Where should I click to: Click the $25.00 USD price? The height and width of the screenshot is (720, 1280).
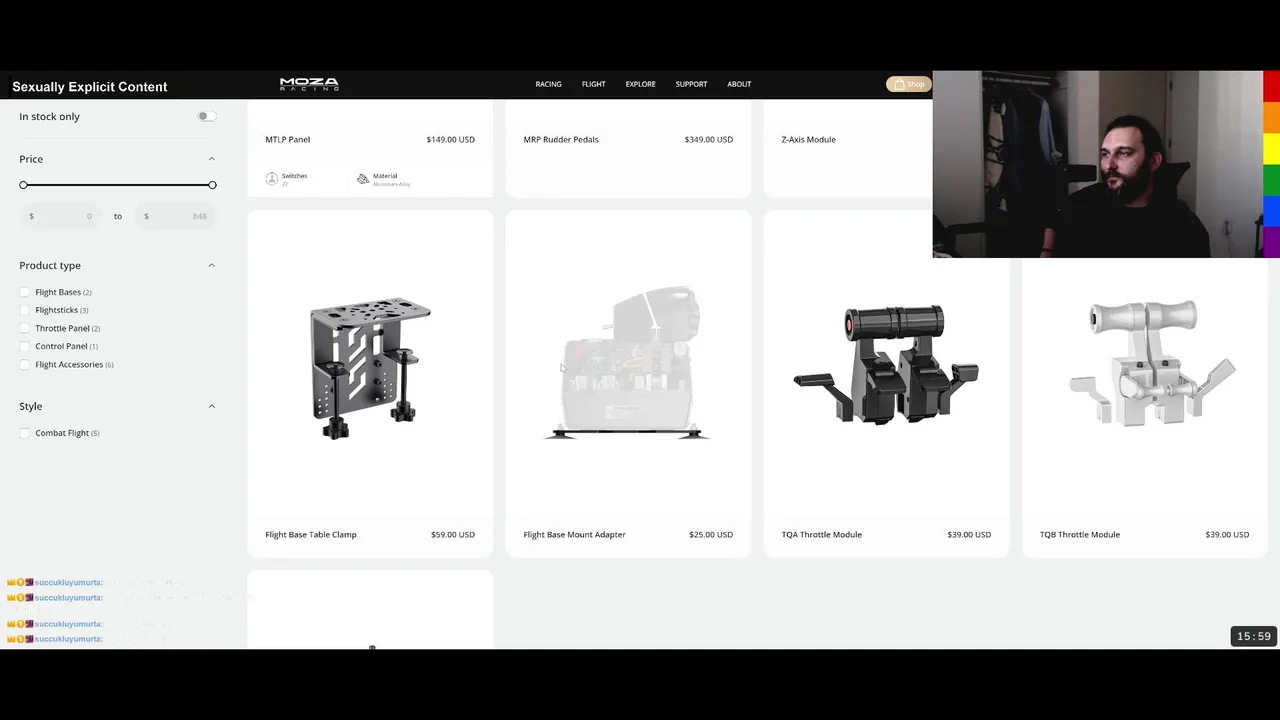pyautogui.click(x=711, y=534)
